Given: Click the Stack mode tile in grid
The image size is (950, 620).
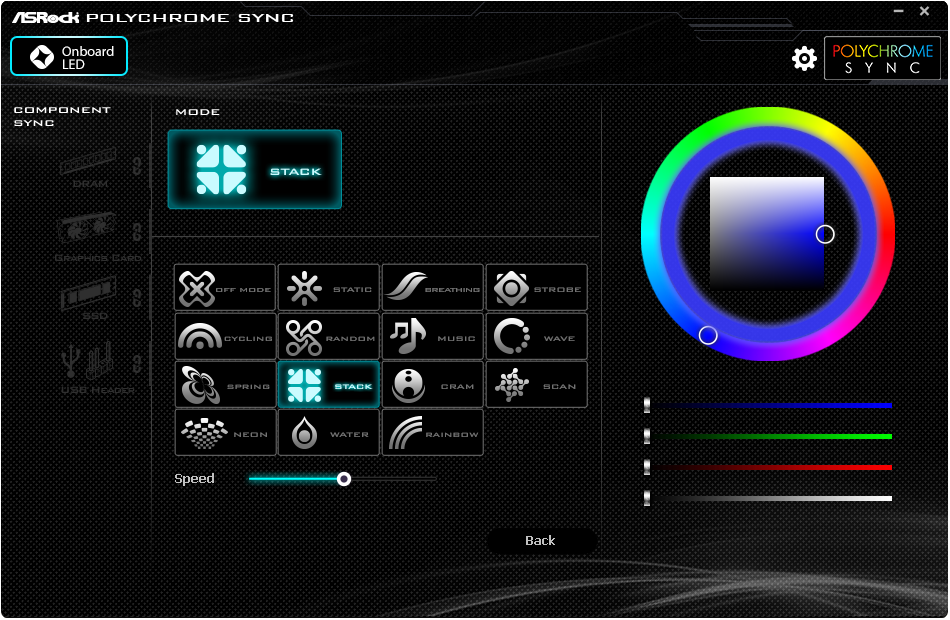Looking at the screenshot, I should tap(328, 385).
